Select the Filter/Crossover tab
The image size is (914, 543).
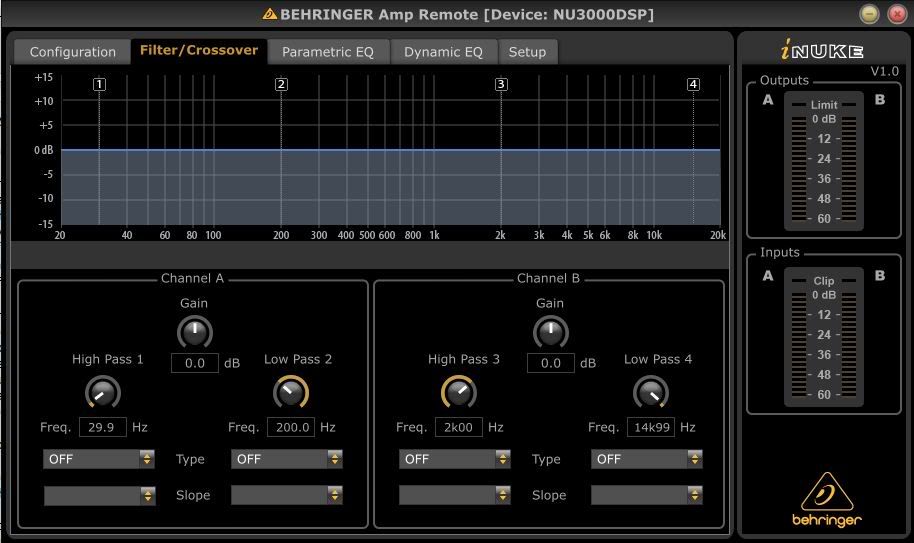tap(199, 51)
